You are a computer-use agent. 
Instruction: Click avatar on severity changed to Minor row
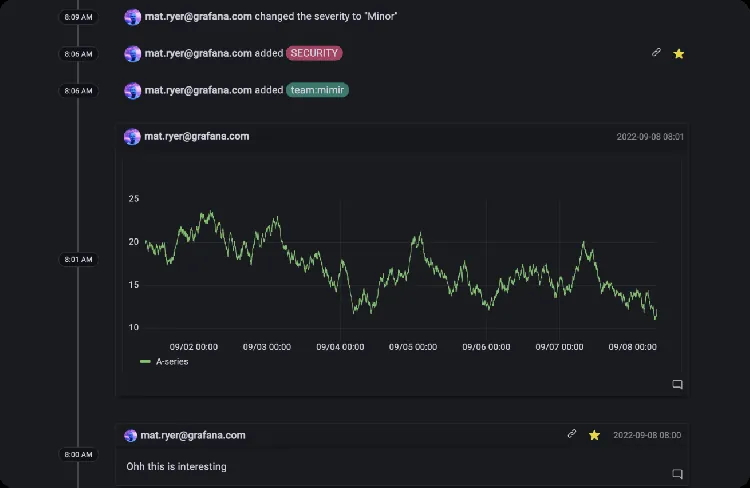coord(132,17)
